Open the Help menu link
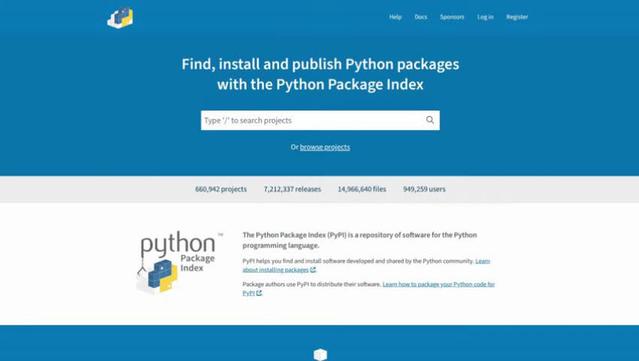Viewport: 639px width, 361px height. point(395,17)
